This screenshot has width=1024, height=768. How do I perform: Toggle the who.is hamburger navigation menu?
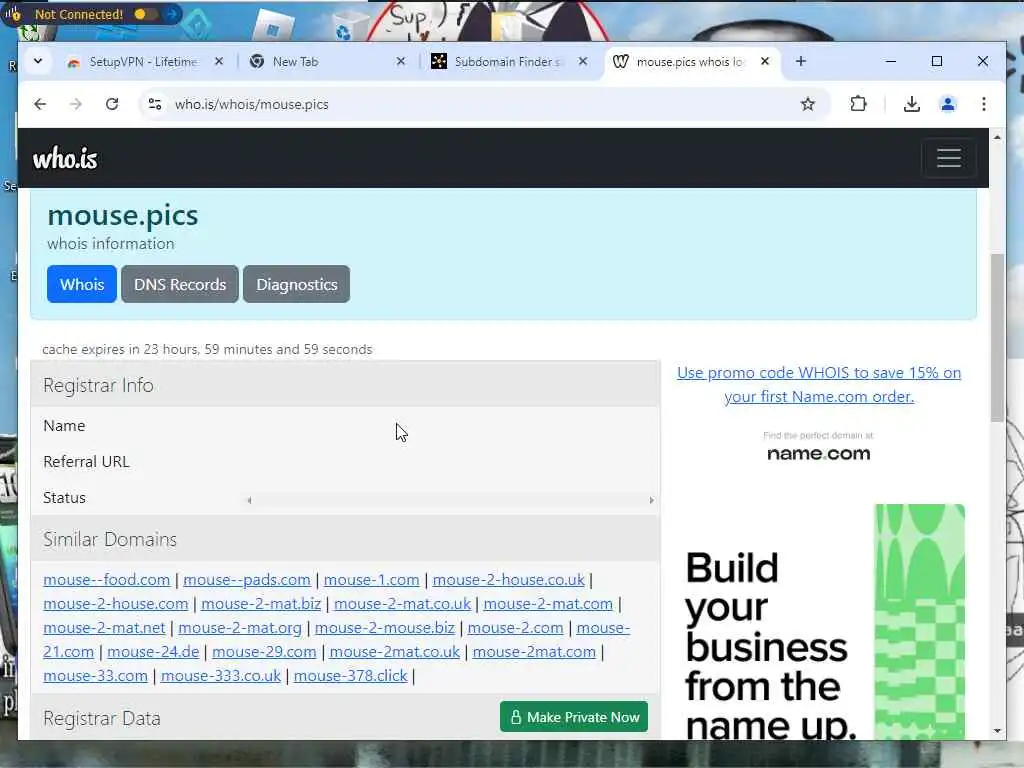[948, 158]
